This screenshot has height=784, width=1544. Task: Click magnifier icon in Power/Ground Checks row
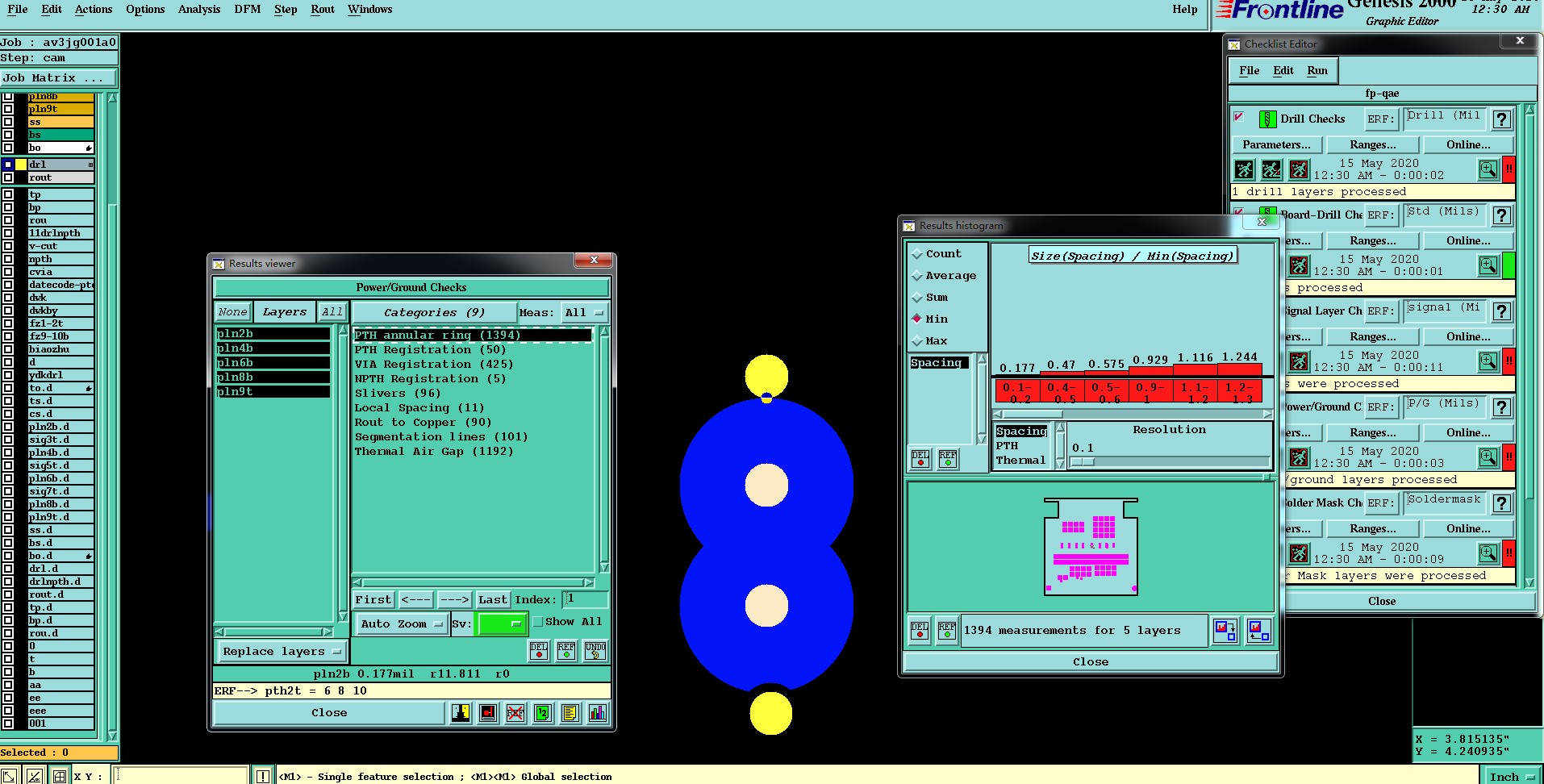coord(1488,457)
